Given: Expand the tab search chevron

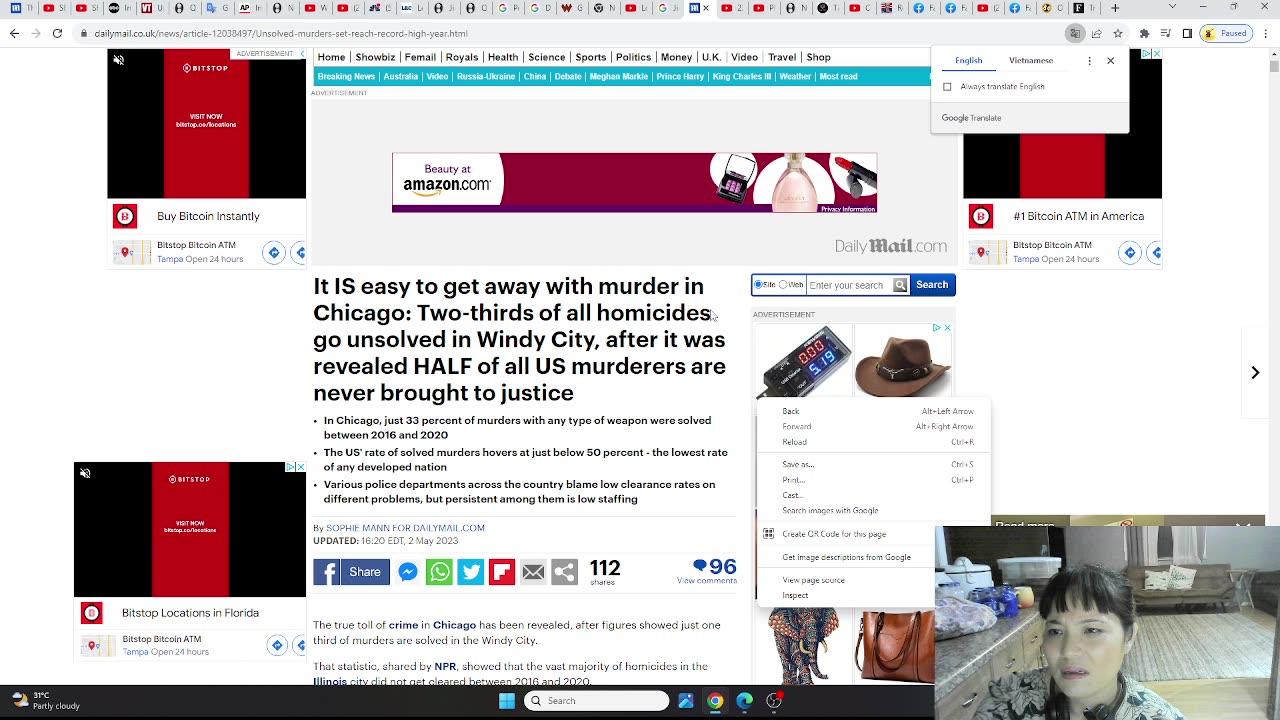Looking at the screenshot, I should [x=1172, y=8].
